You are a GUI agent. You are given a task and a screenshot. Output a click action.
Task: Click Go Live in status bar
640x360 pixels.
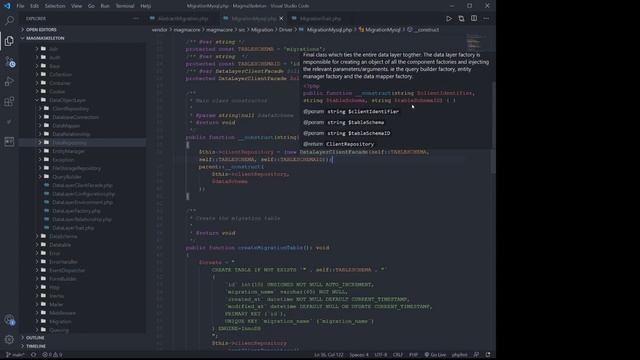pyautogui.click(x=435, y=355)
